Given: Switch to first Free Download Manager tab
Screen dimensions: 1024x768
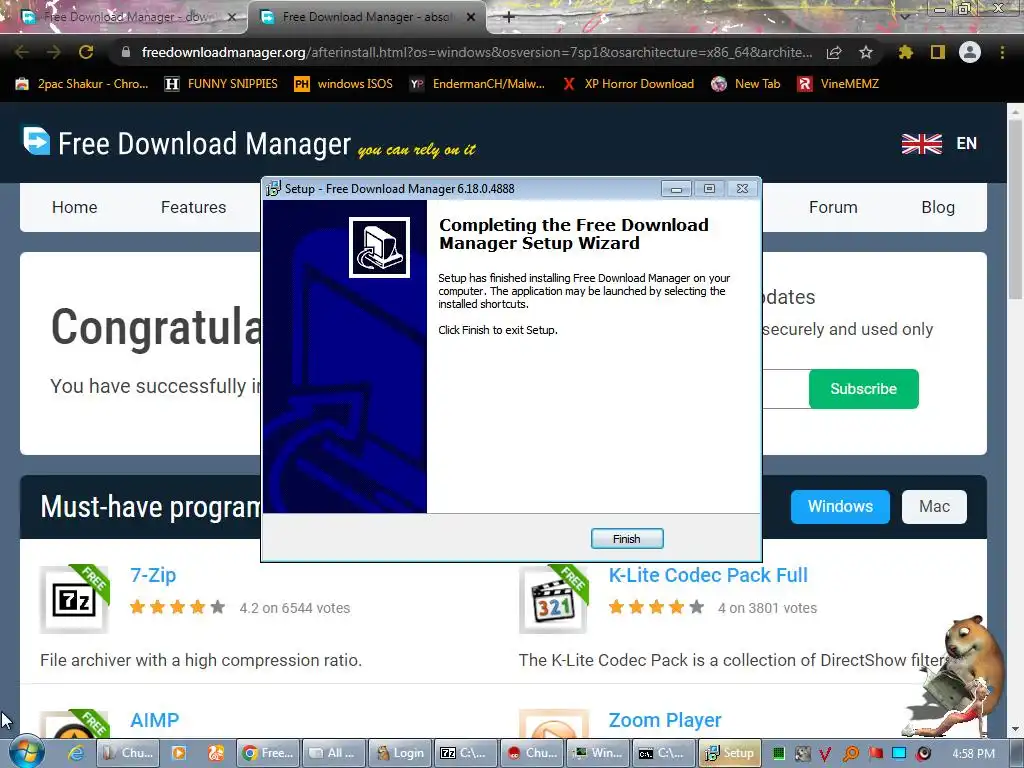Looking at the screenshot, I should (x=124, y=17).
